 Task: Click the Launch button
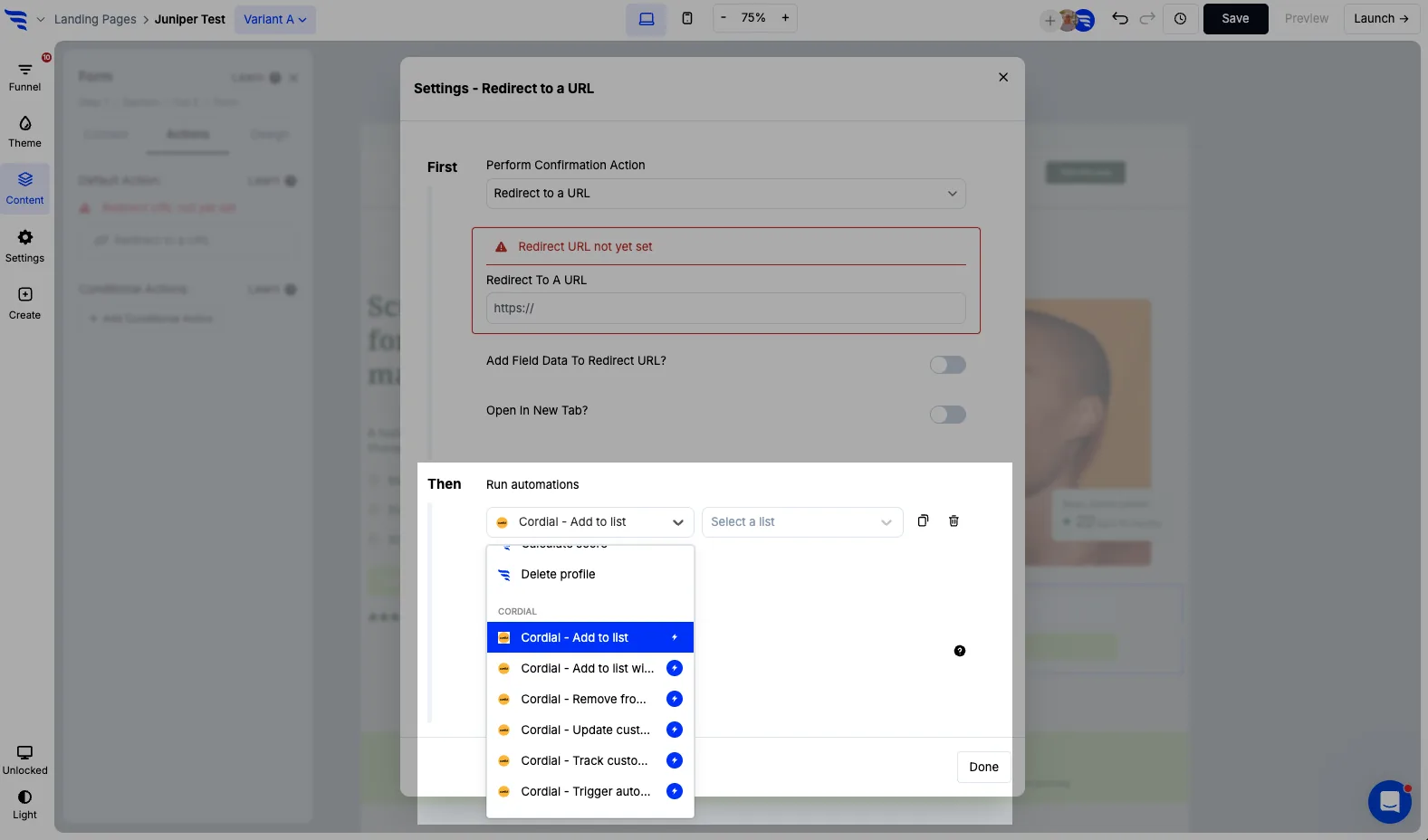click(x=1381, y=18)
